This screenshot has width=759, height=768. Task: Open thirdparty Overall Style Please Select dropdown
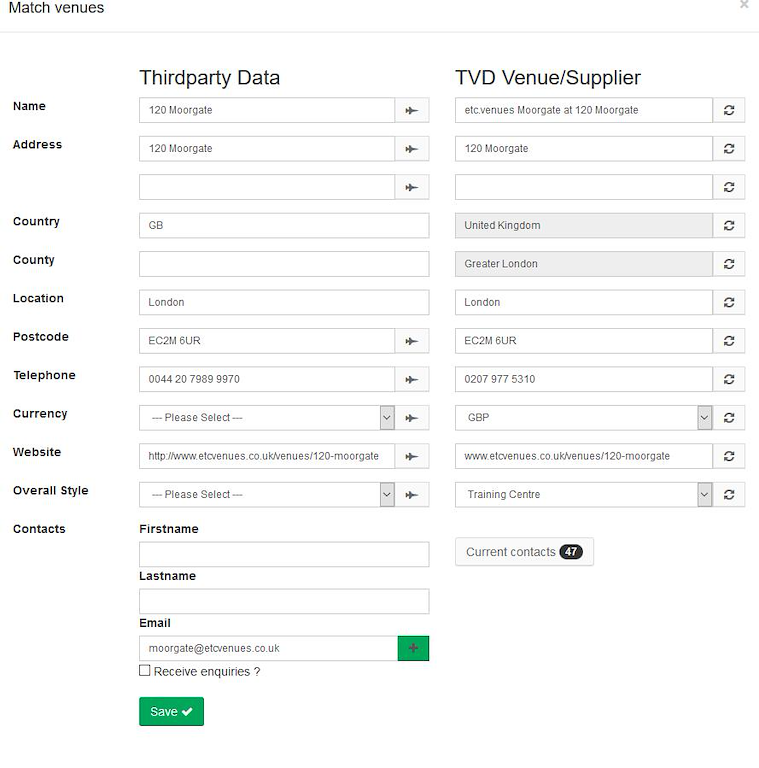click(267, 495)
